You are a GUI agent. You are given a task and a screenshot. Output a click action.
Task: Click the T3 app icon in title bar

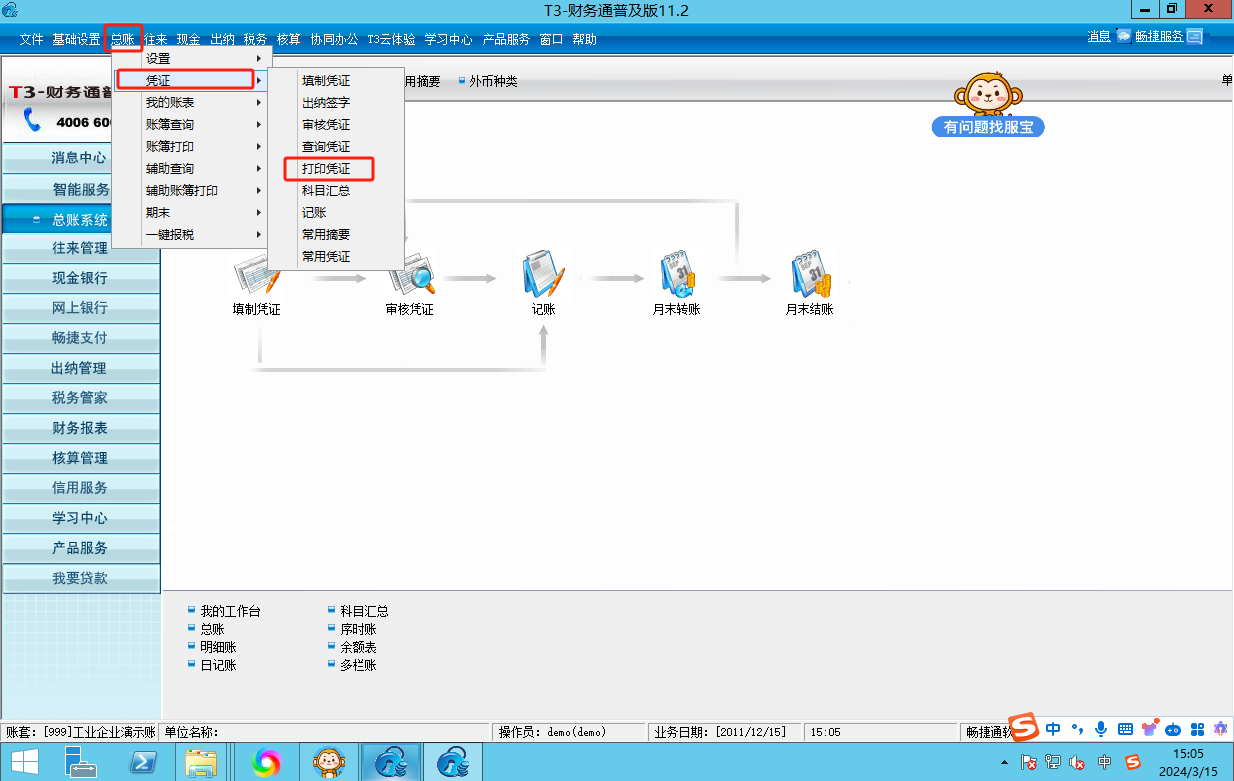10,11
